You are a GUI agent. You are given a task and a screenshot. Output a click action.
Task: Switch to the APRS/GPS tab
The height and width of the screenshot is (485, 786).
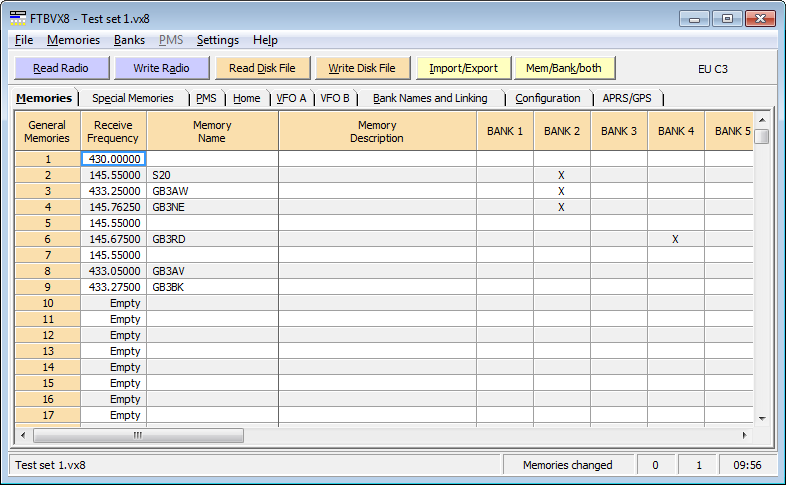[x=626, y=98]
